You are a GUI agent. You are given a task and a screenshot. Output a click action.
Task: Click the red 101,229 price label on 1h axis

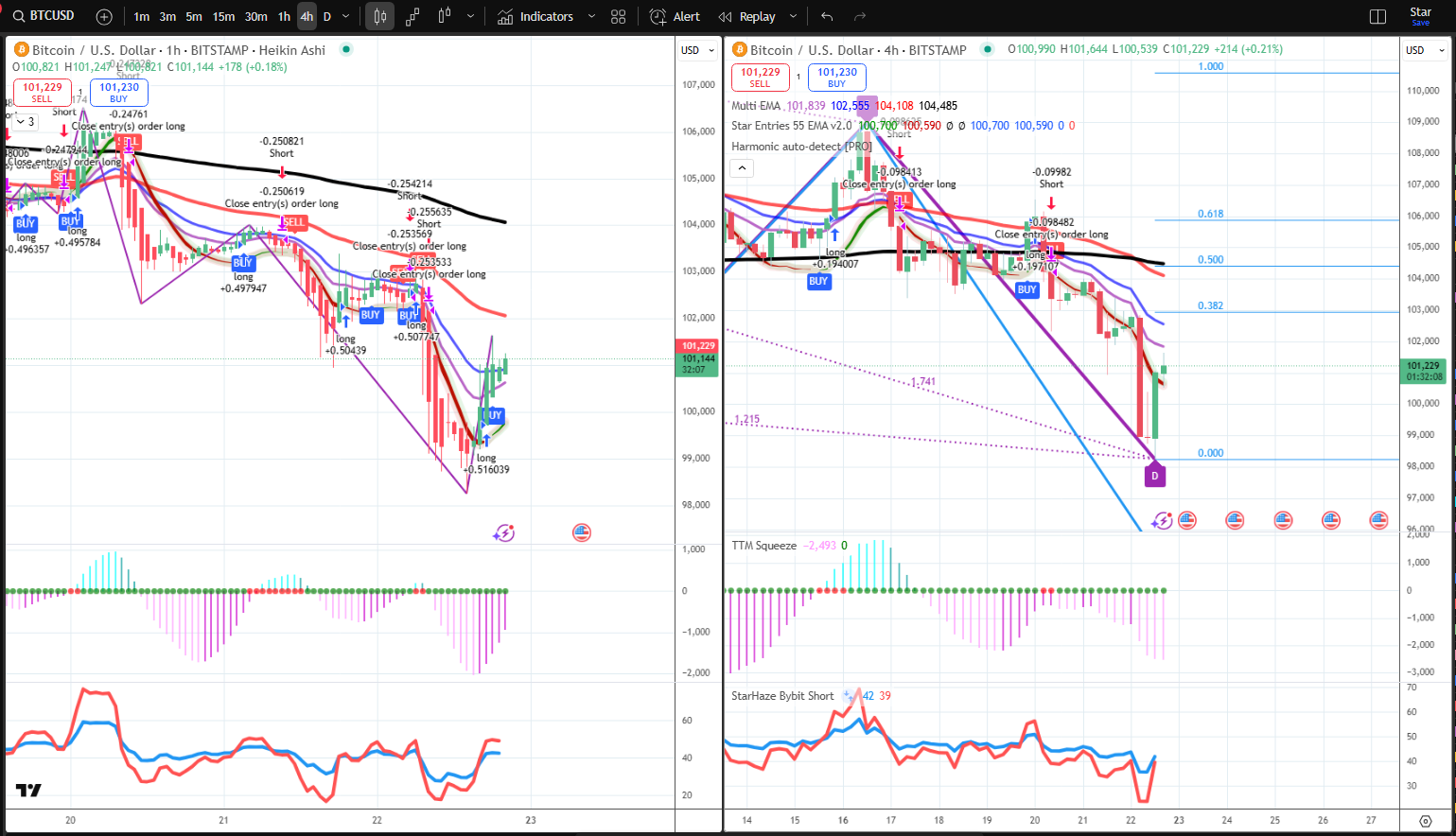(698, 346)
